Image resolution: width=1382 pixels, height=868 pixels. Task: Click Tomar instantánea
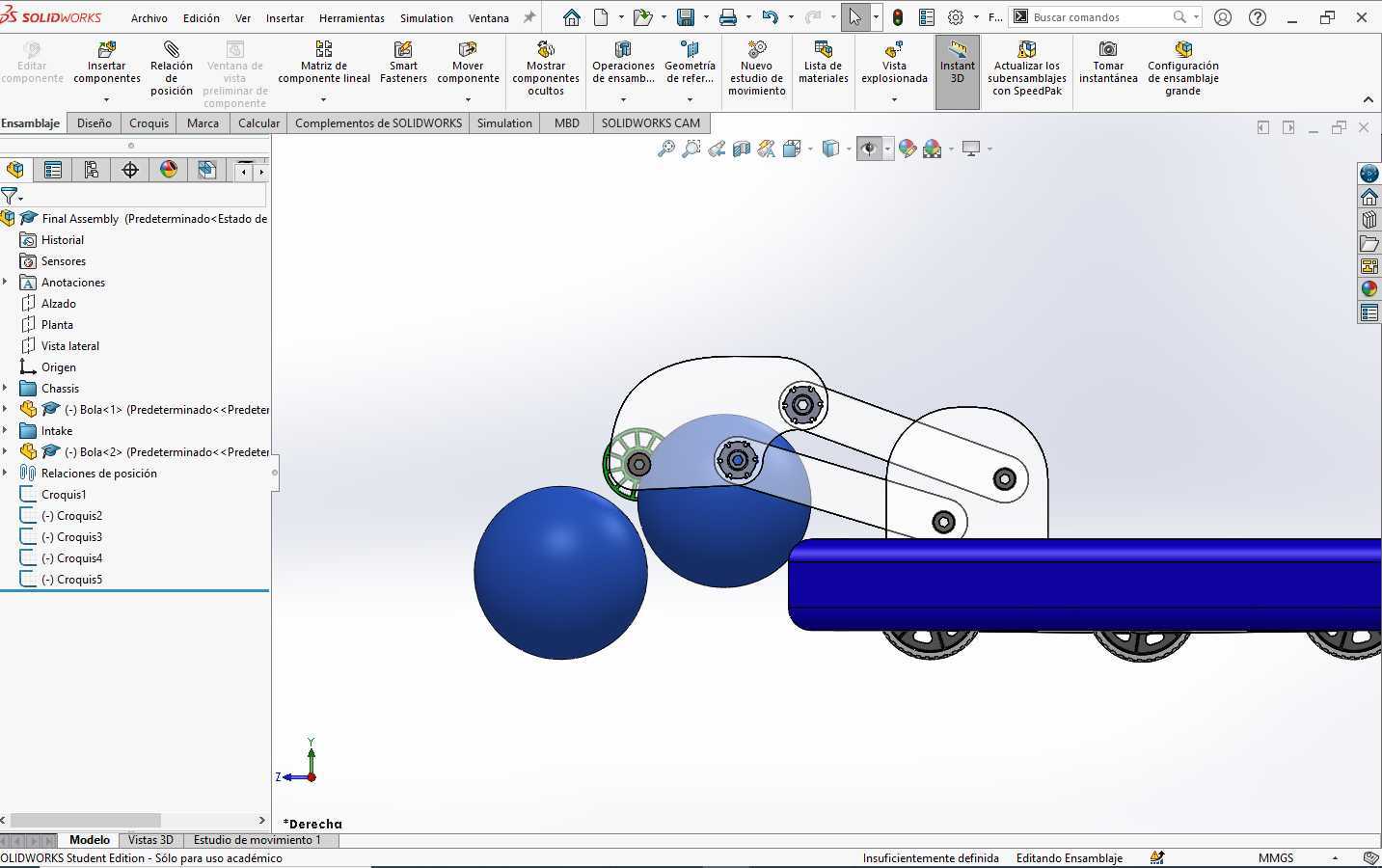pos(1108,64)
